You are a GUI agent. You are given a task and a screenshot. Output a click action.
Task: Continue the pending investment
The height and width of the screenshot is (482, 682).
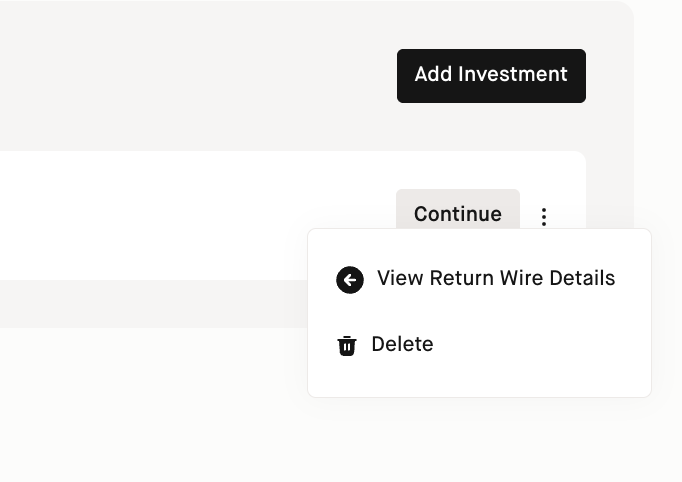[x=457, y=214]
